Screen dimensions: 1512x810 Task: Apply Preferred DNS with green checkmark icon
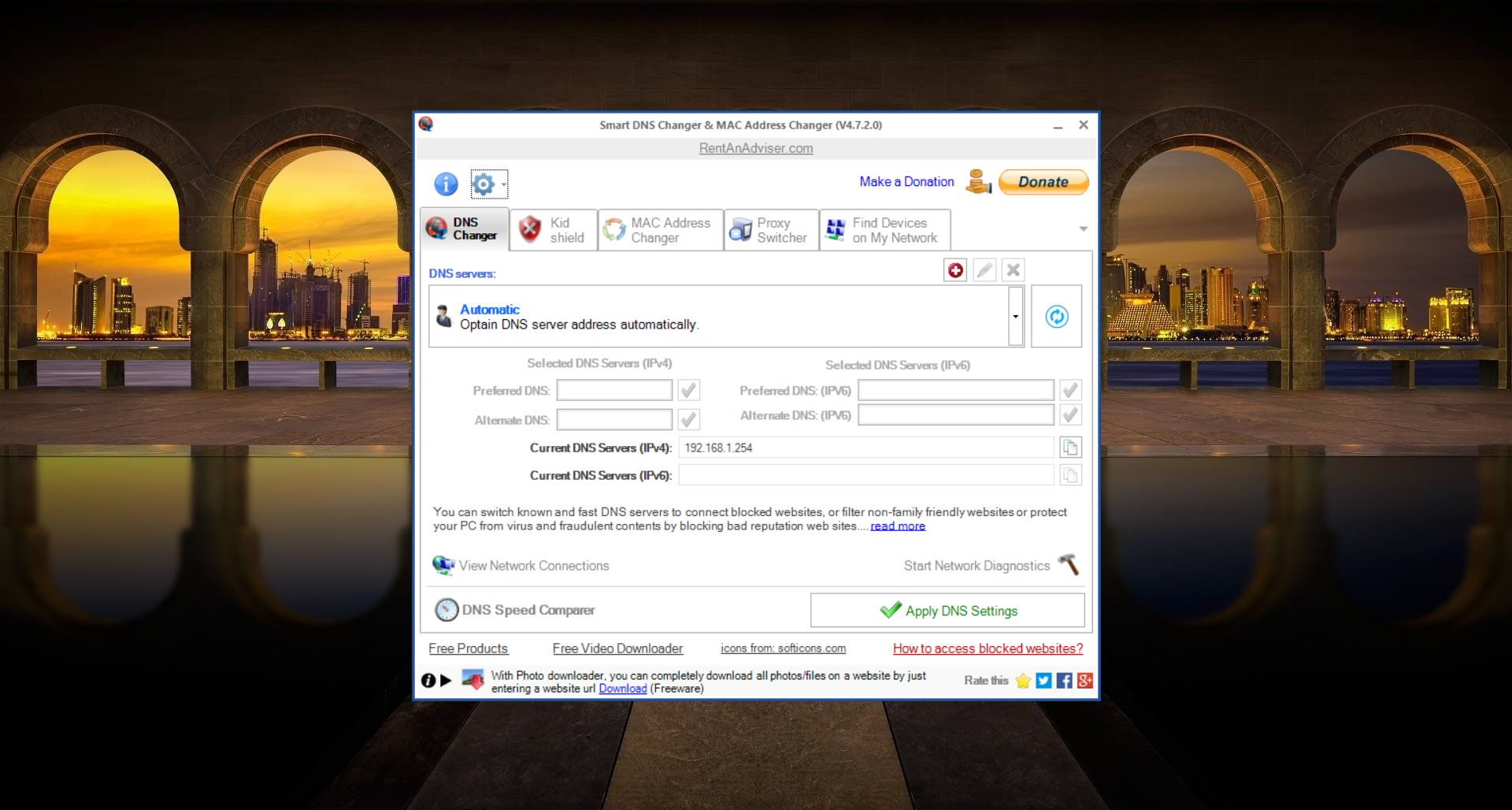688,389
